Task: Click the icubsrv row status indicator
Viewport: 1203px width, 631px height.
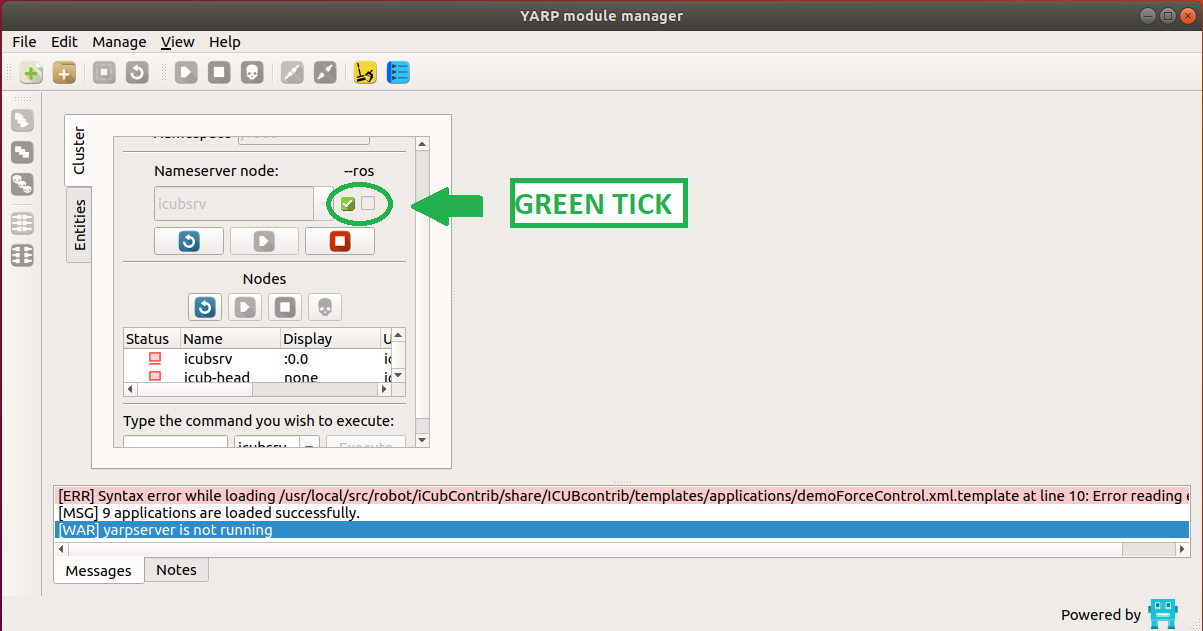Action: click(x=155, y=358)
